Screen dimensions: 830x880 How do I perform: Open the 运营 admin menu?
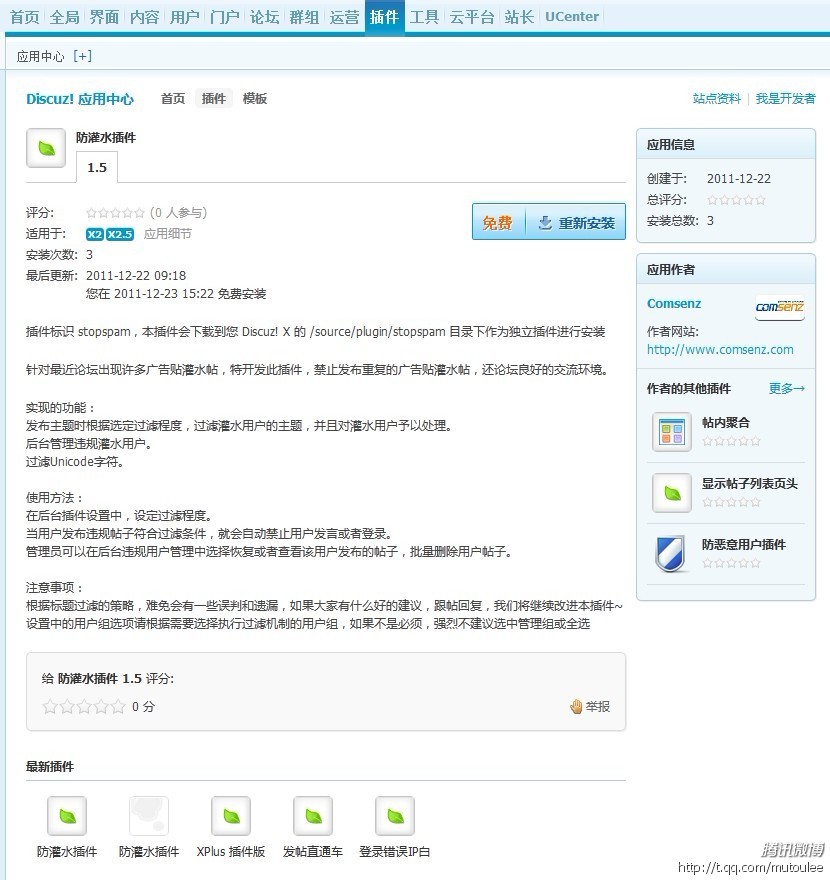coord(344,17)
